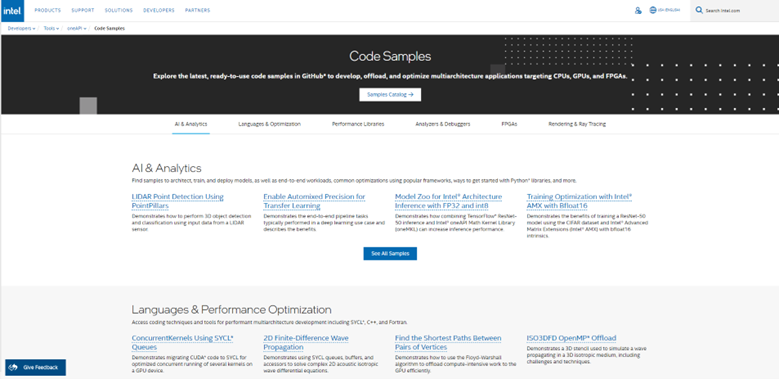The width and height of the screenshot is (779, 379).
Task: Click the globe language icon
Action: tap(653, 10)
